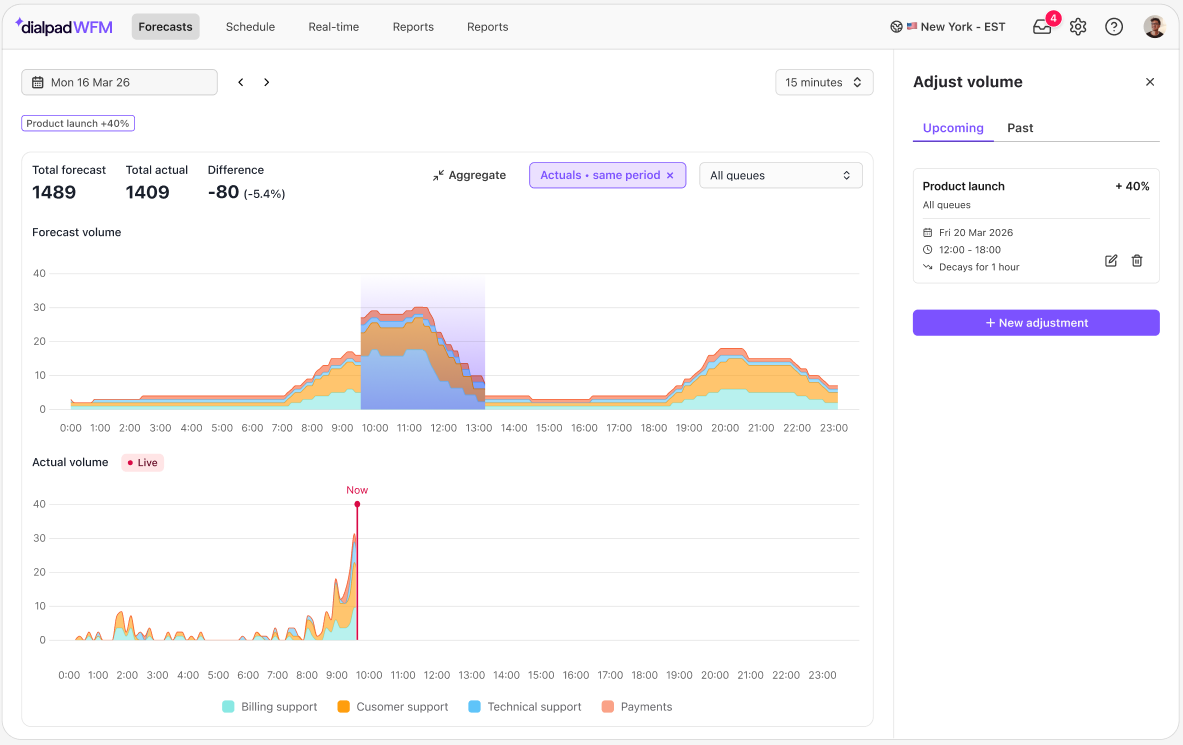Click the + 40% adjustment value
Viewport: 1183px width, 745px height.
point(1132,186)
